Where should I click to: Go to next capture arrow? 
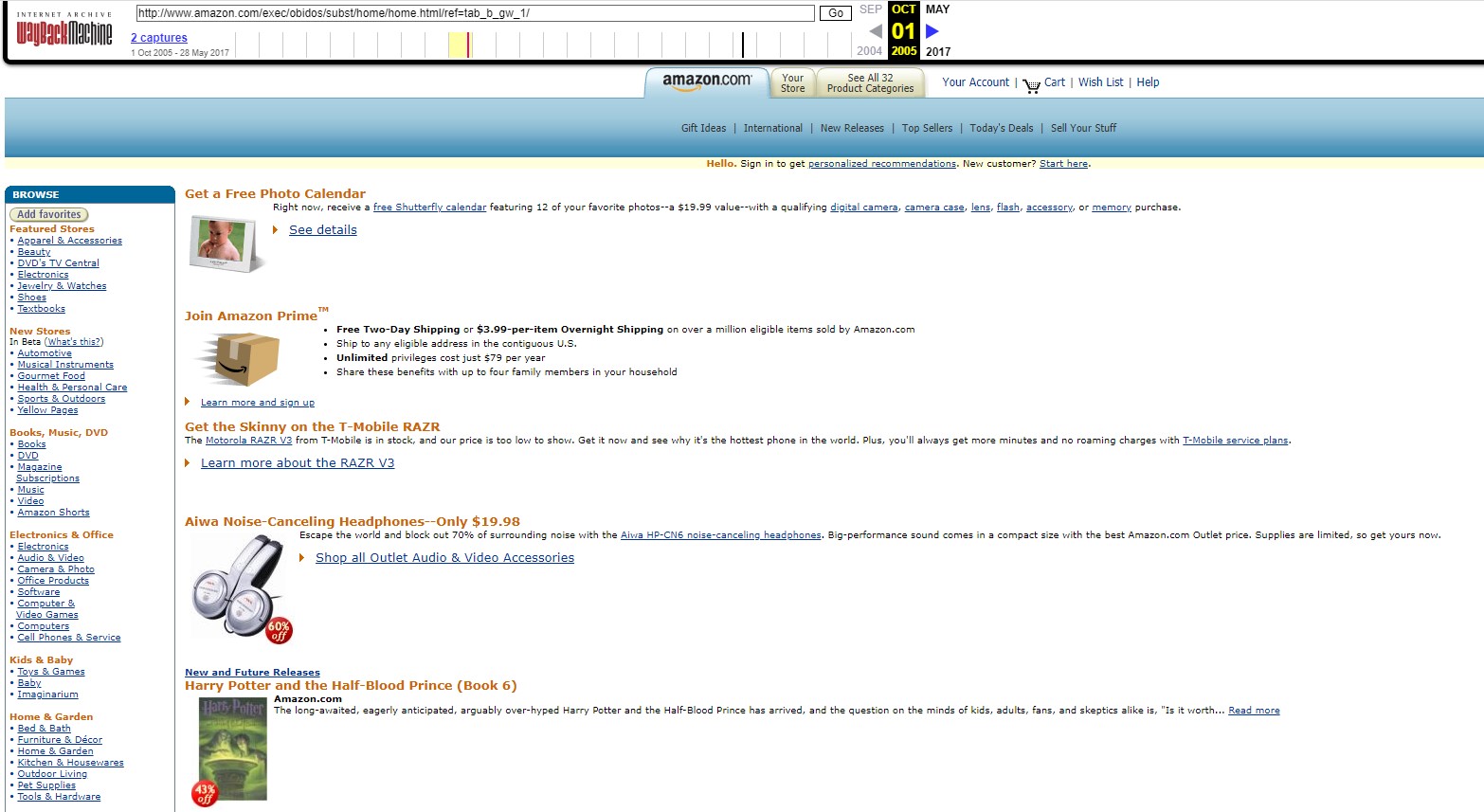932,31
